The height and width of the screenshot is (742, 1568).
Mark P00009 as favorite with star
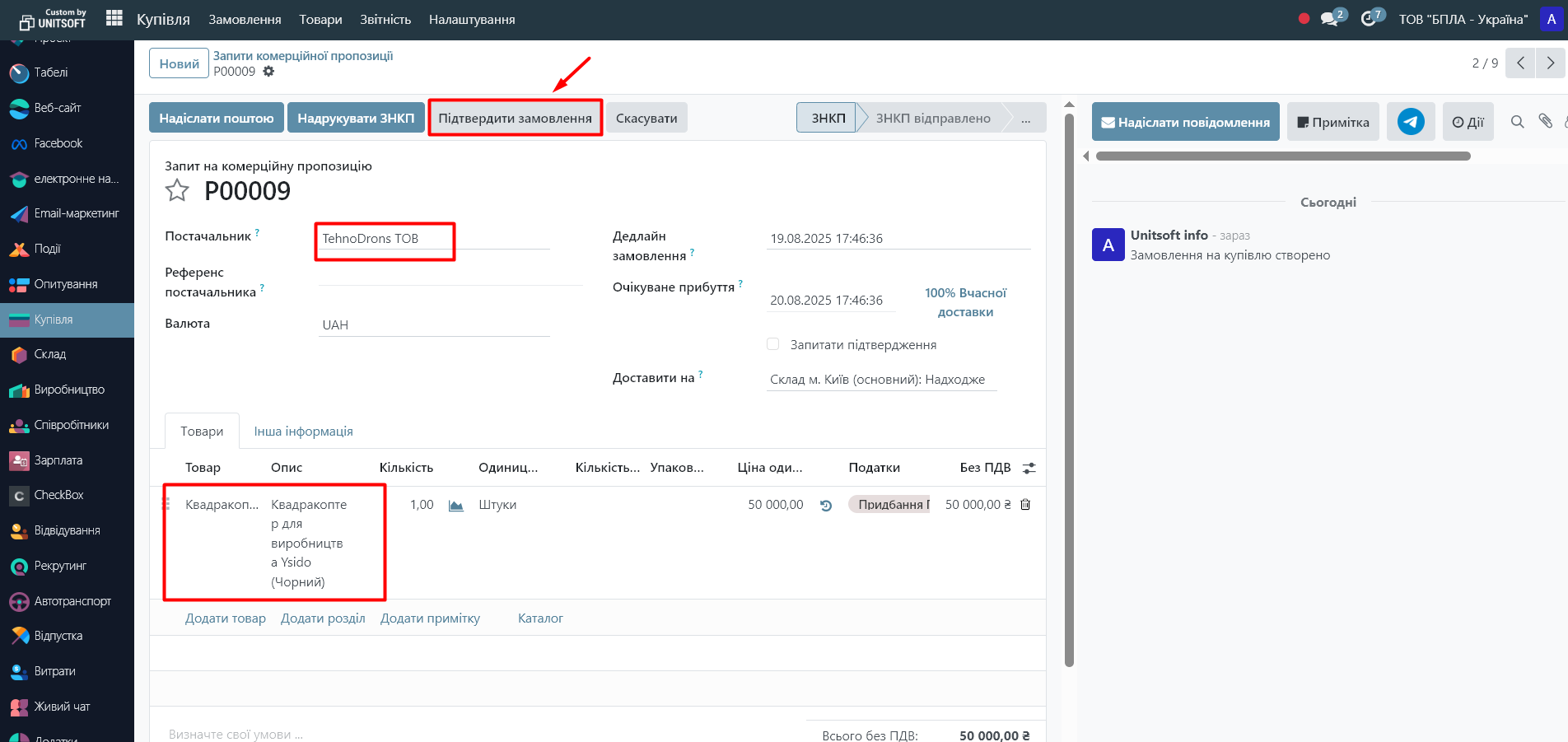coord(177,191)
